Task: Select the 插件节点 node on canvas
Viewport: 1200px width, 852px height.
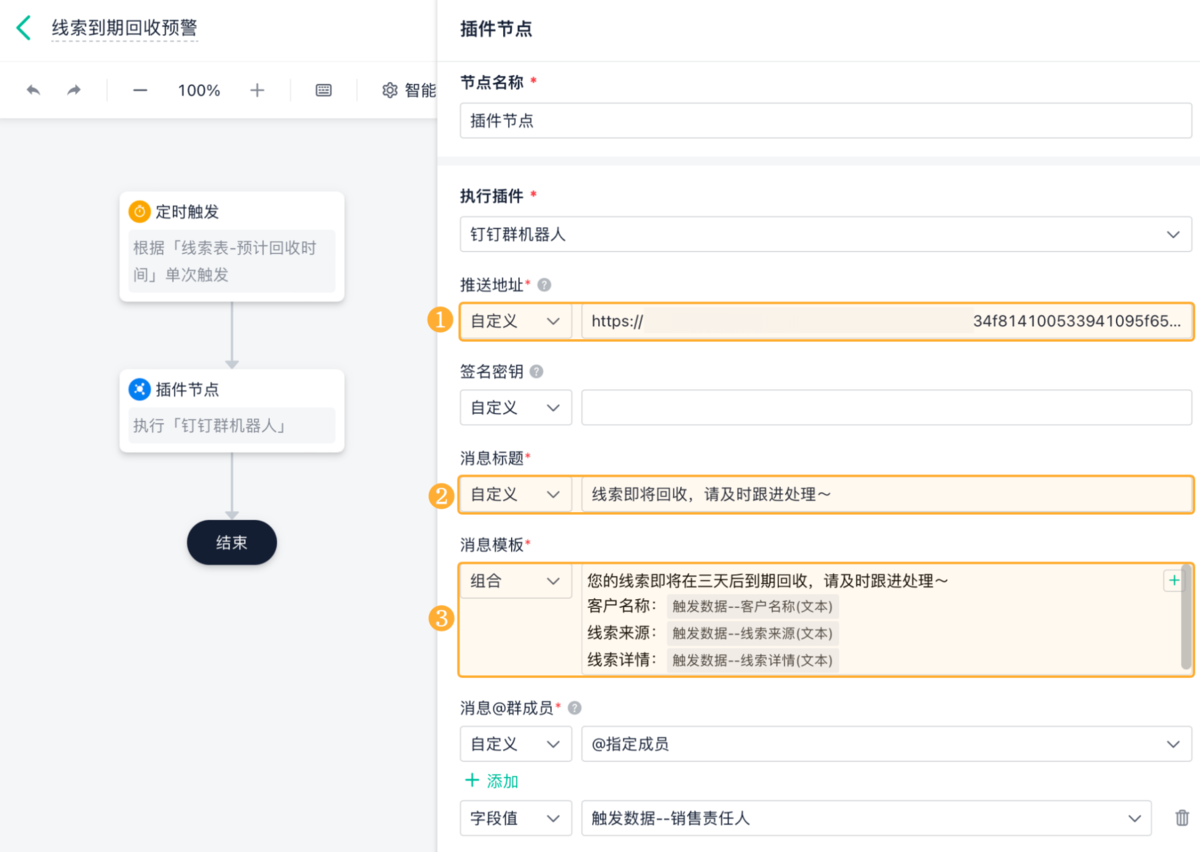Action: pyautogui.click(x=231, y=410)
